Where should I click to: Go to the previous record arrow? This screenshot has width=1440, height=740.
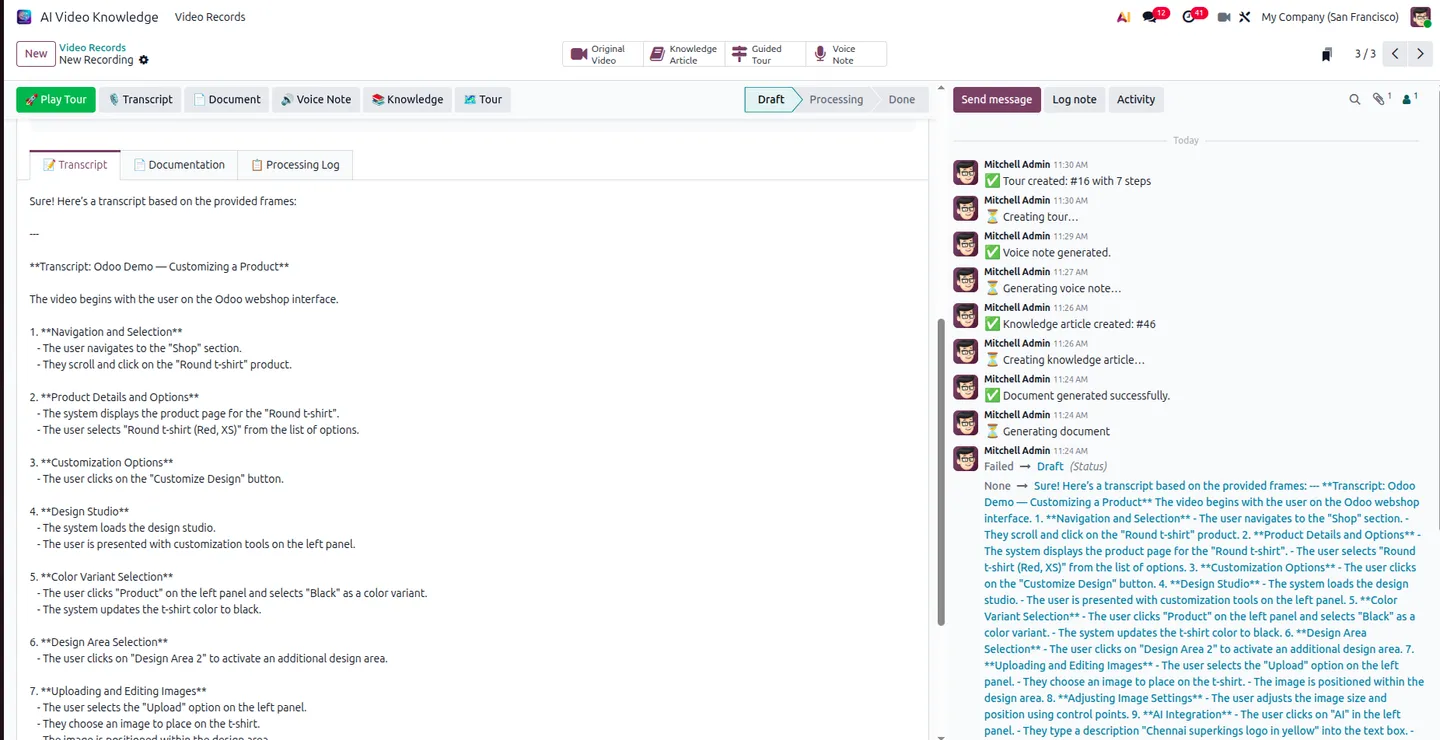[1395, 54]
